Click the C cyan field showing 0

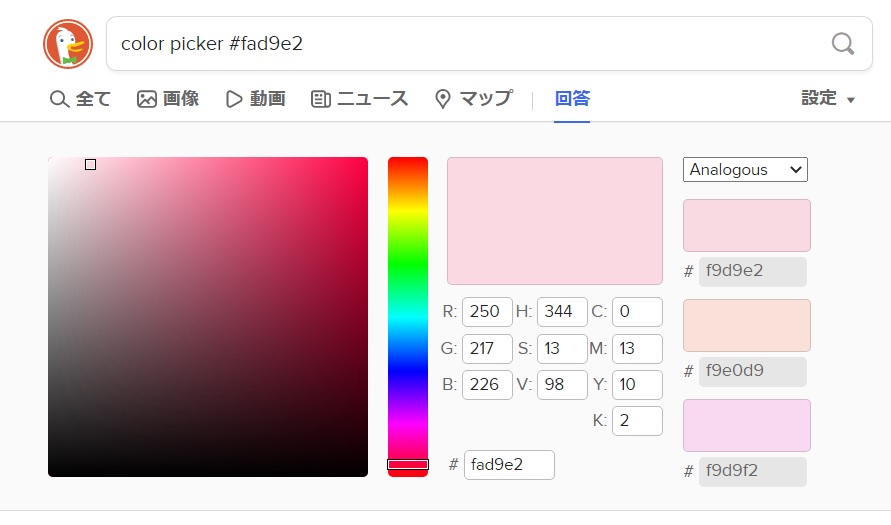[638, 312]
